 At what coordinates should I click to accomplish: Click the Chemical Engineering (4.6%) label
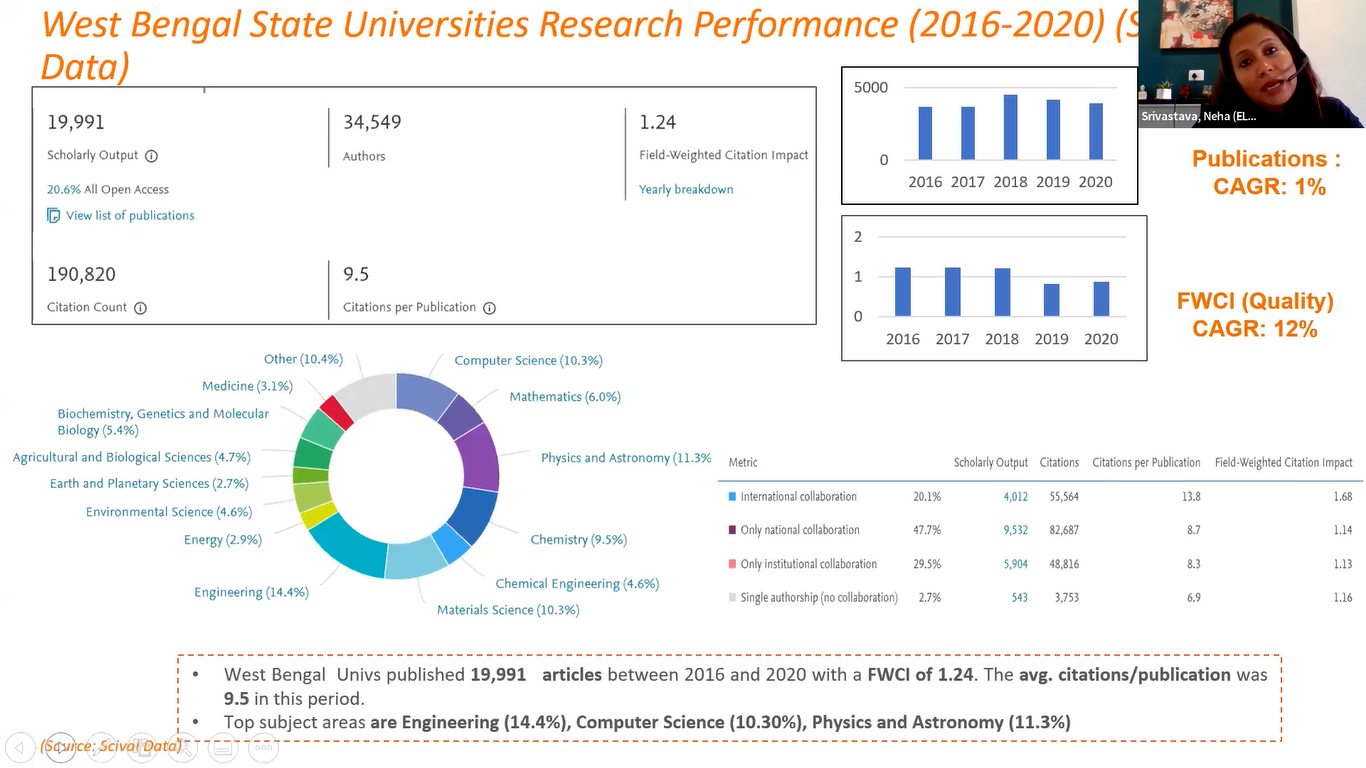tap(577, 584)
